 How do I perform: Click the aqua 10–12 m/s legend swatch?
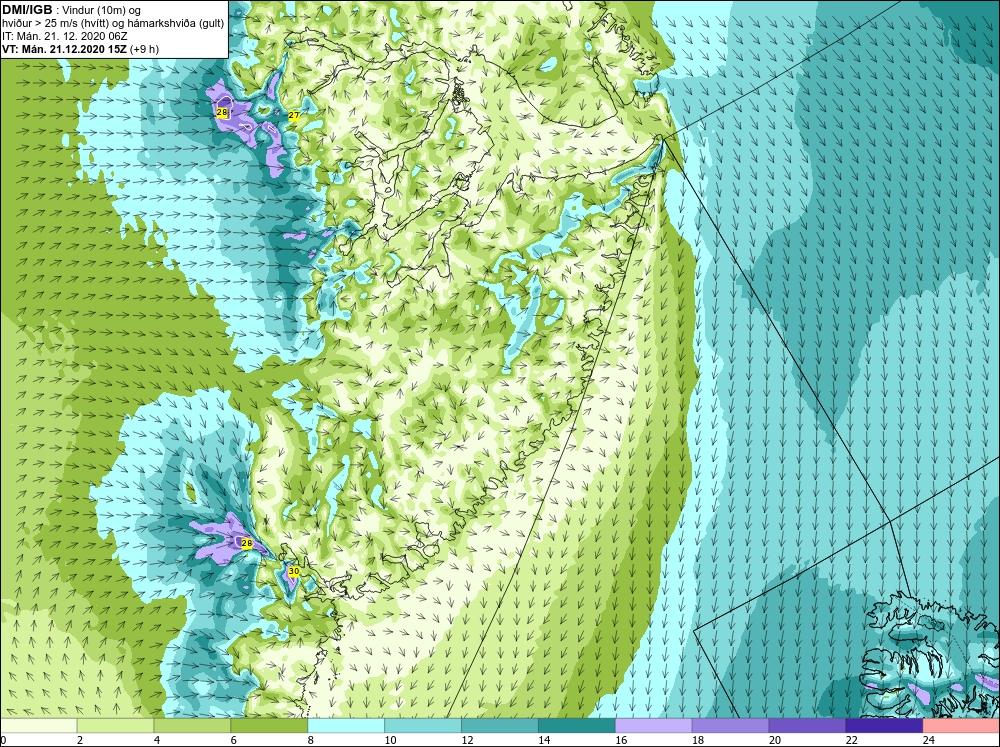[423, 726]
